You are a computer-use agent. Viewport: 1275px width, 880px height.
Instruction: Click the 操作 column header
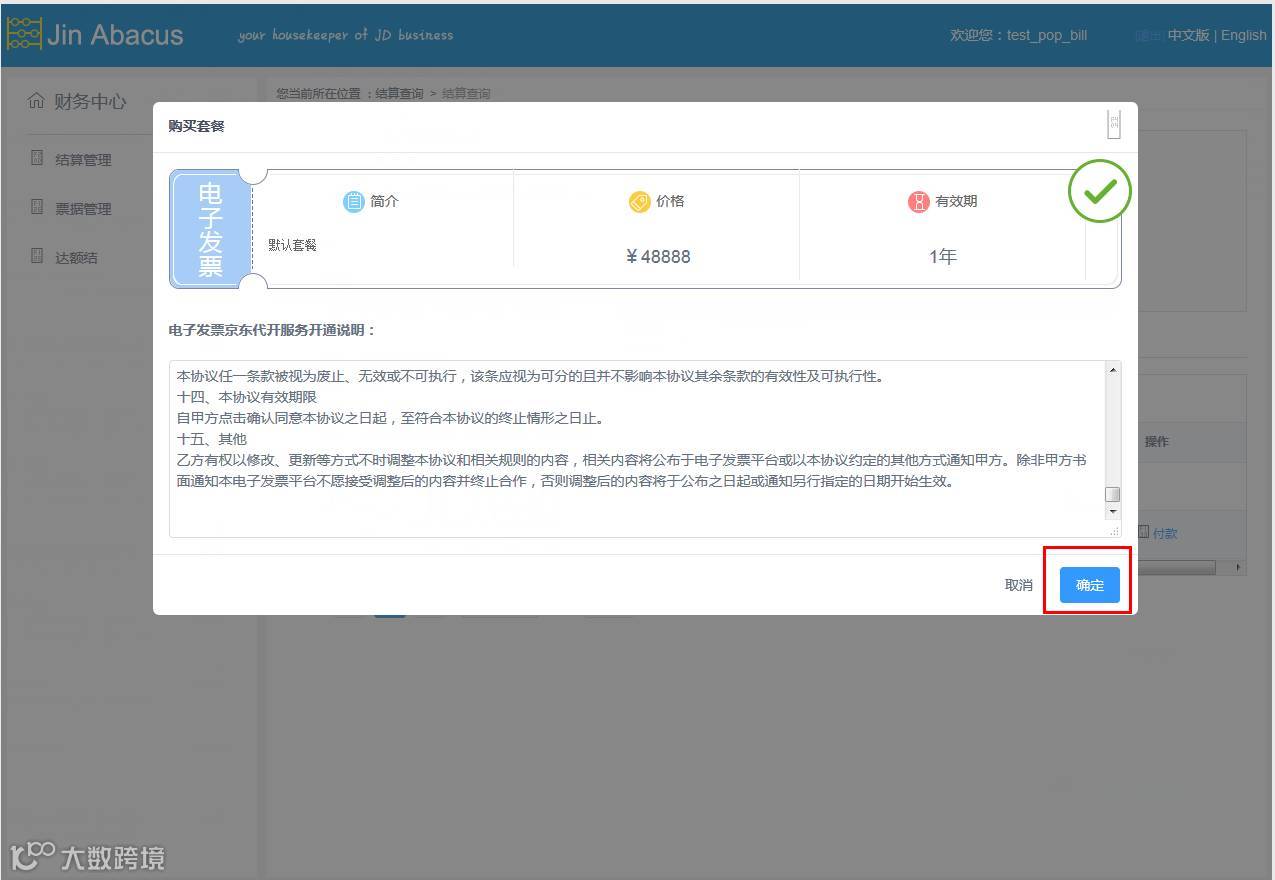click(1157, 442)
